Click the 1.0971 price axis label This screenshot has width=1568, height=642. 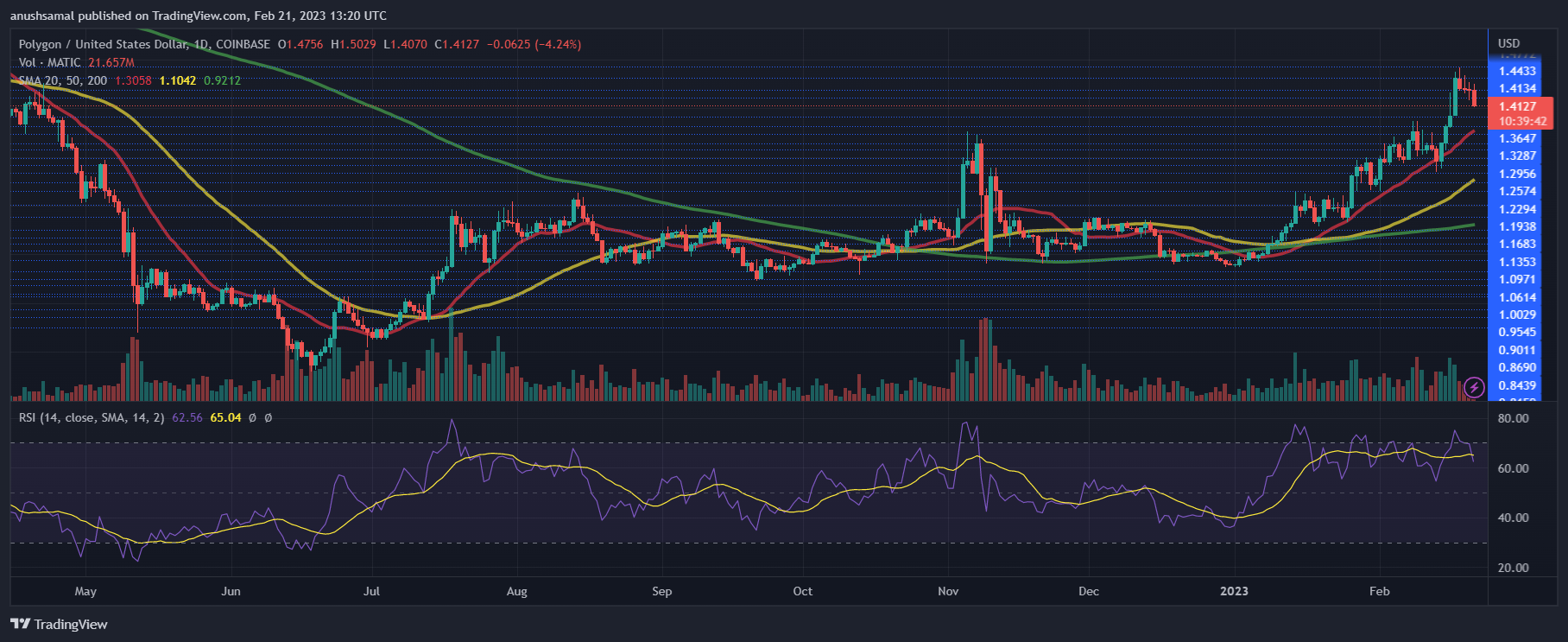click(x=1517, y=280)
